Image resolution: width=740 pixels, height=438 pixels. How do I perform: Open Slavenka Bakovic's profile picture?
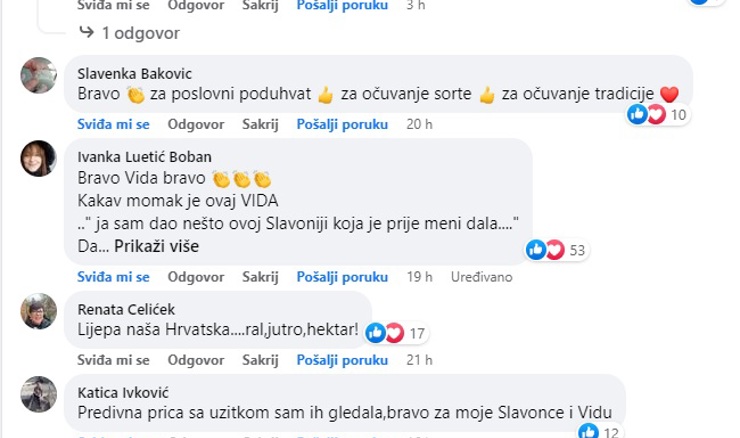click(38, 76)
